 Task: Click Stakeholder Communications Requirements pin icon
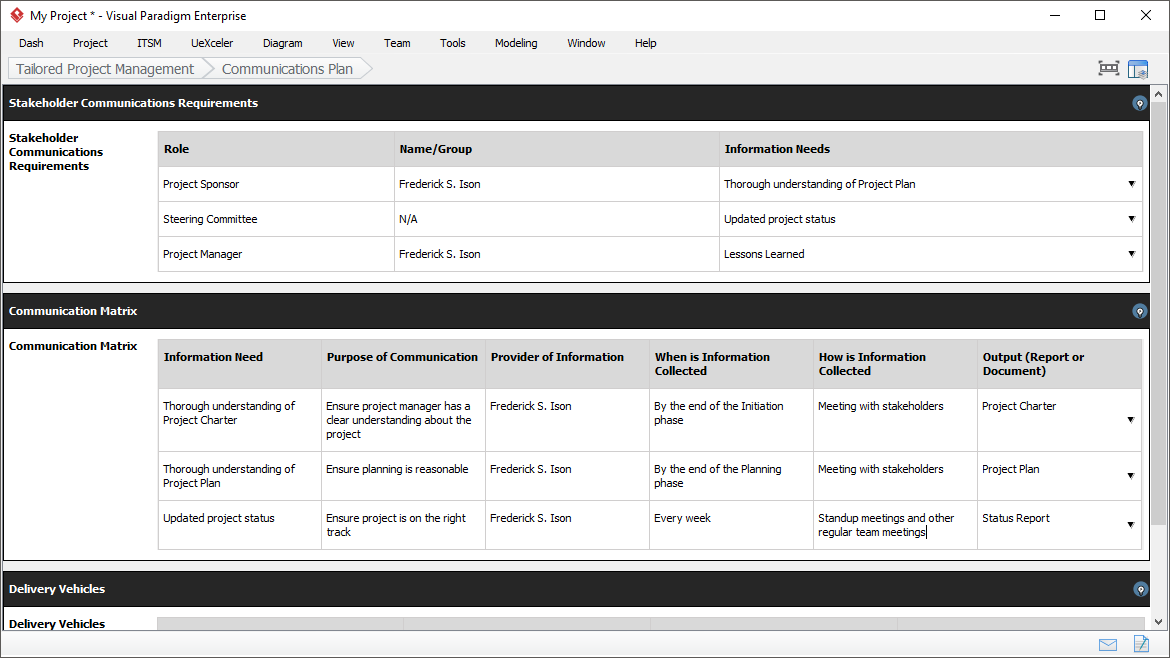point(1139,104)
